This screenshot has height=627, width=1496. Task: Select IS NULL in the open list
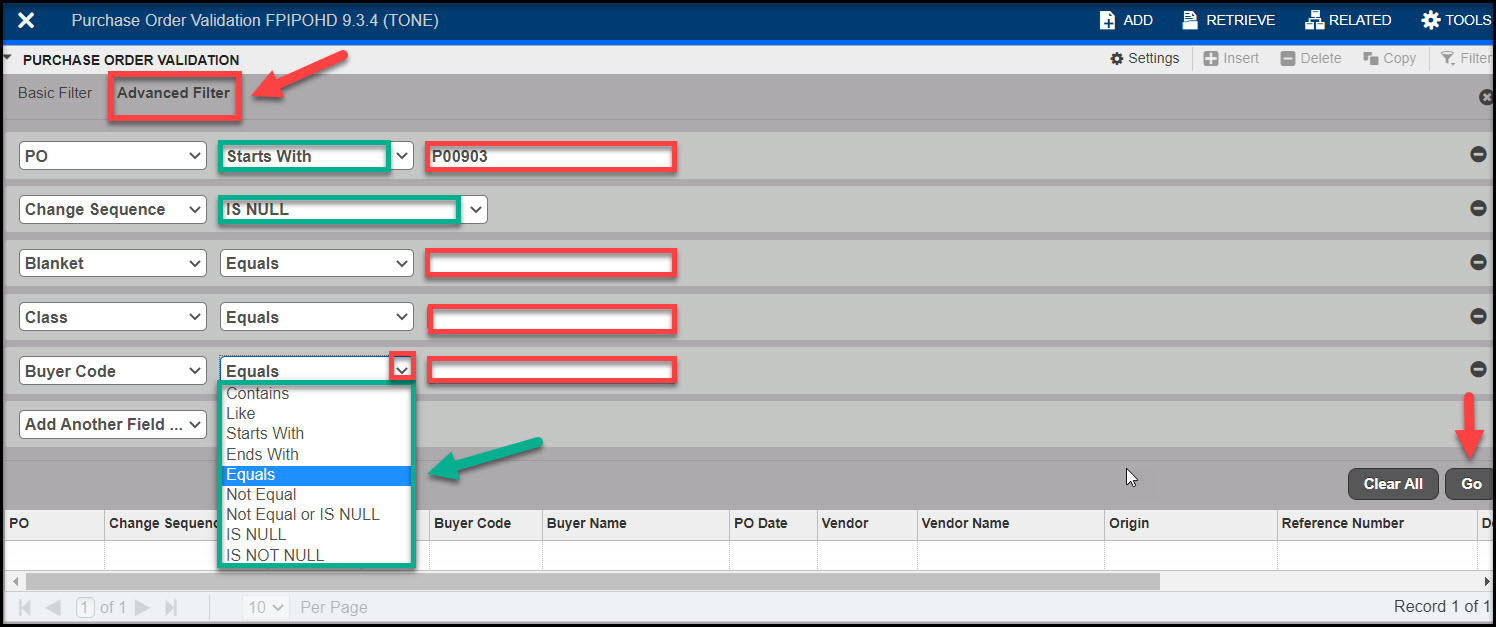pos(316,534)
